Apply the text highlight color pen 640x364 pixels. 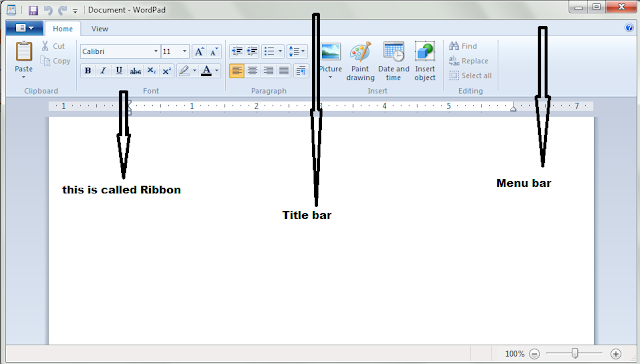(184, 71)
